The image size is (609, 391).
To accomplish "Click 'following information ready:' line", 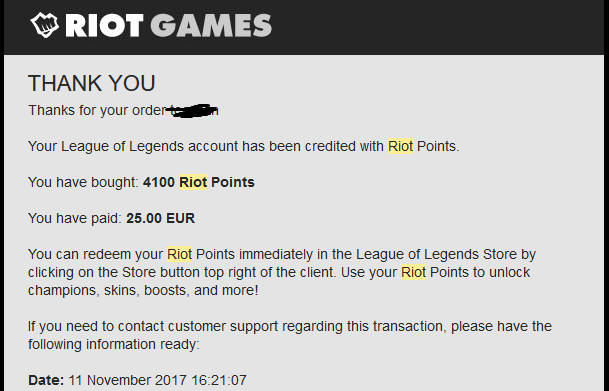I will coord(113,344).
